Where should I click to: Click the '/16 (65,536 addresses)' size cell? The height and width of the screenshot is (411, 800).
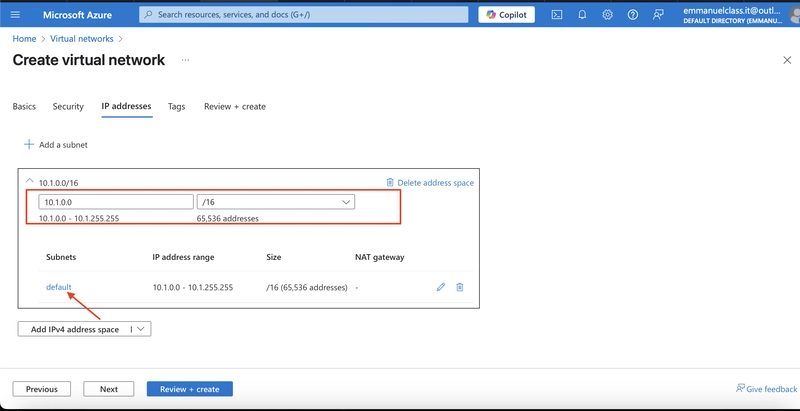(307, 288)
